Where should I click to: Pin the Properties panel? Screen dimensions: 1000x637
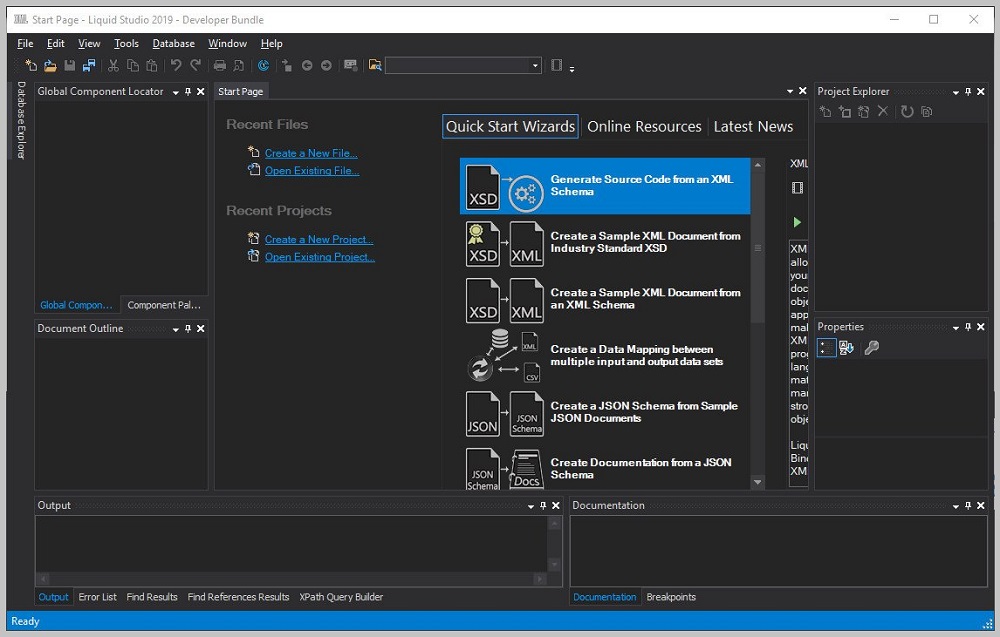[x=968, y=326]
